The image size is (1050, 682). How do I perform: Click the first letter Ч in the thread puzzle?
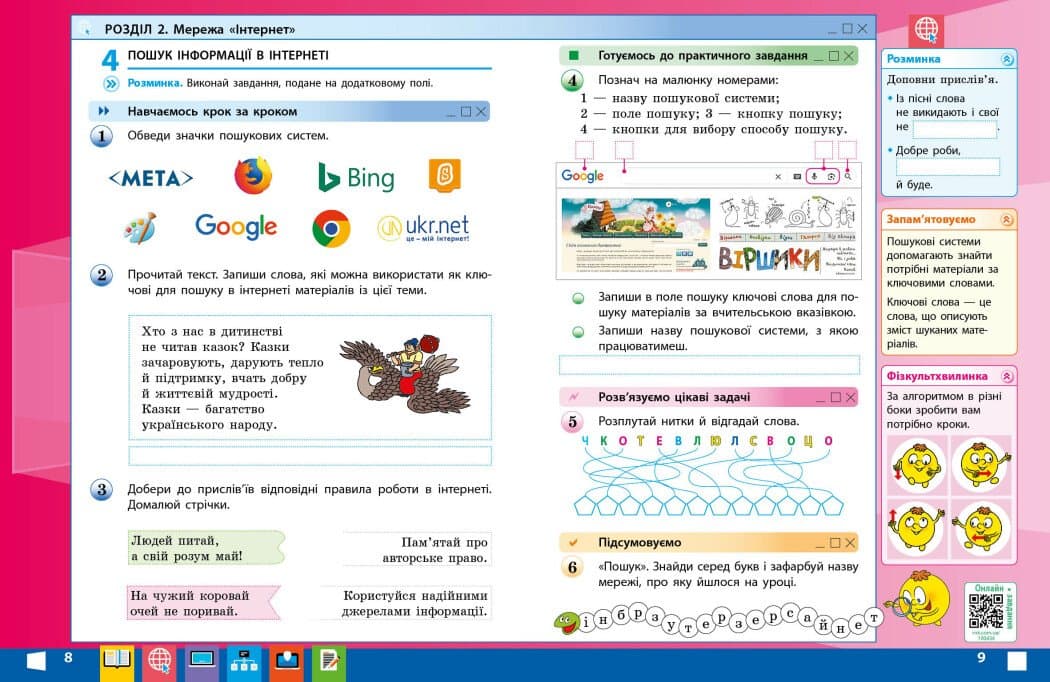coord(585,441)
